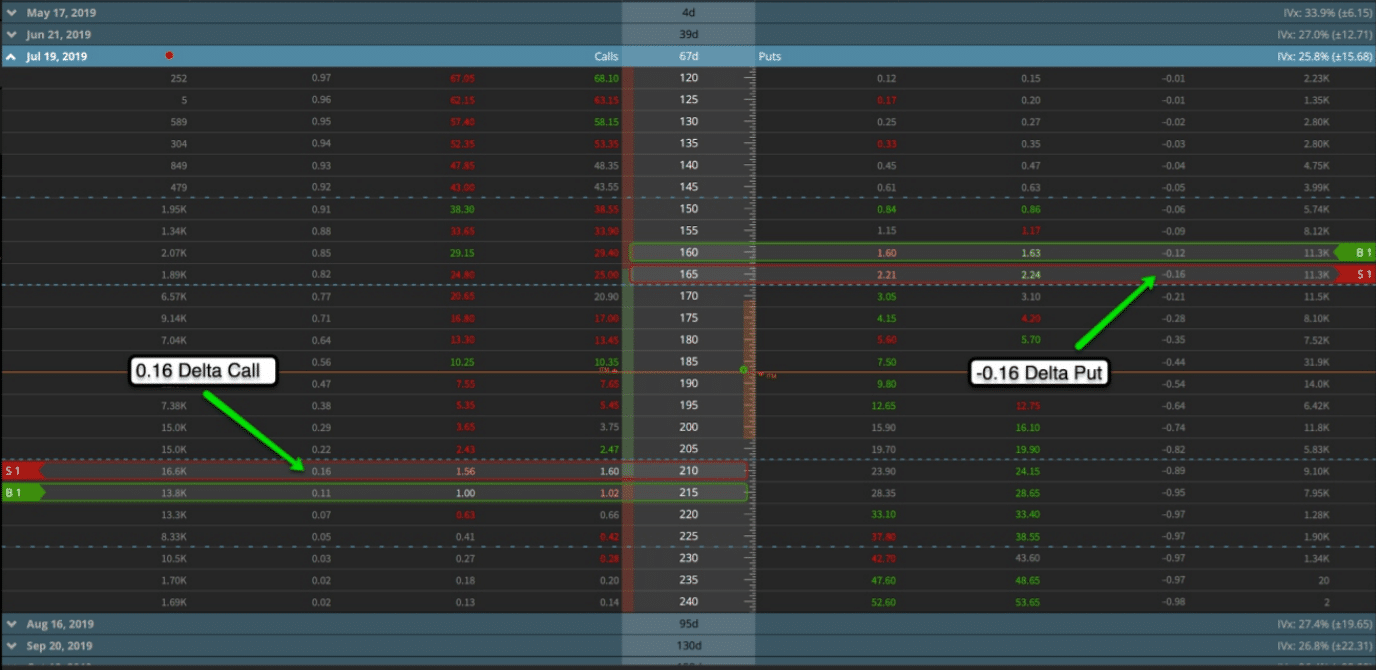Collapse the Jul 19, 2019 expiration

[x=11, y=57]
